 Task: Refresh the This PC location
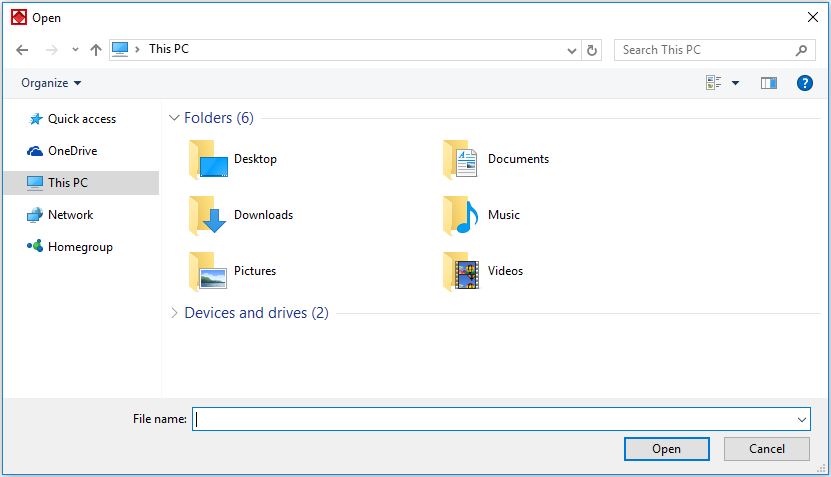[x=591, y=50]
